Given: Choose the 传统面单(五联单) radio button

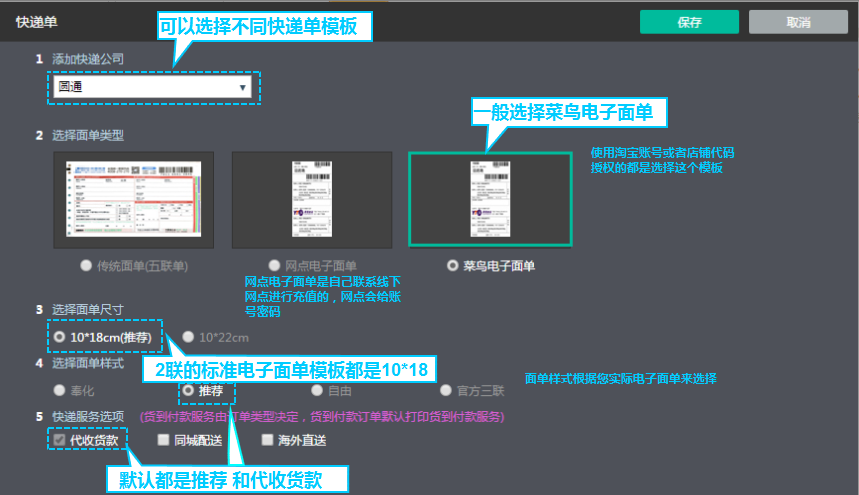Looking at the screenshot, I should pyautogui.click(x=86, y=266).
